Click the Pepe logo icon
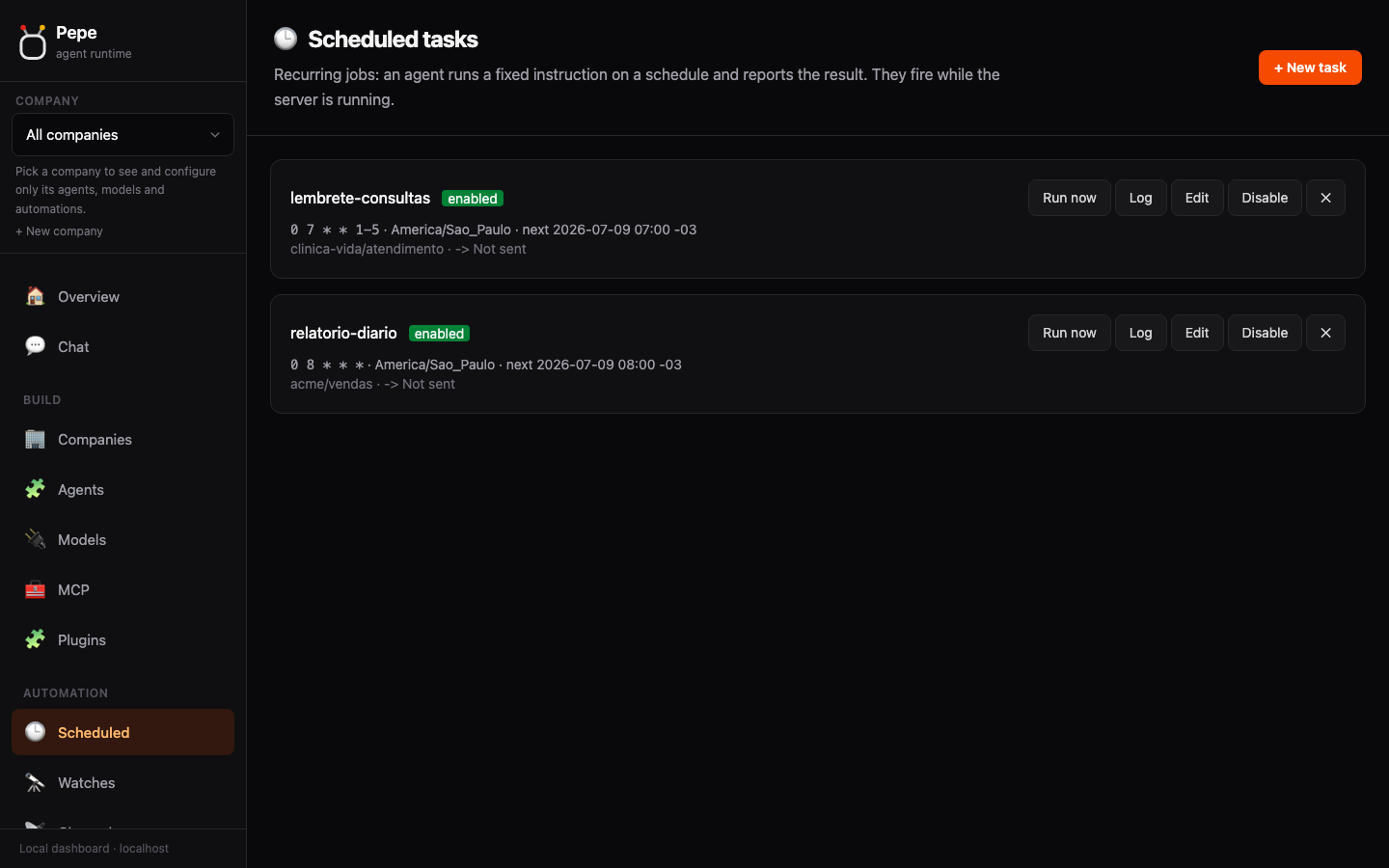The width and height of the screenshot is (1389, 868). [x=32, y=42]
